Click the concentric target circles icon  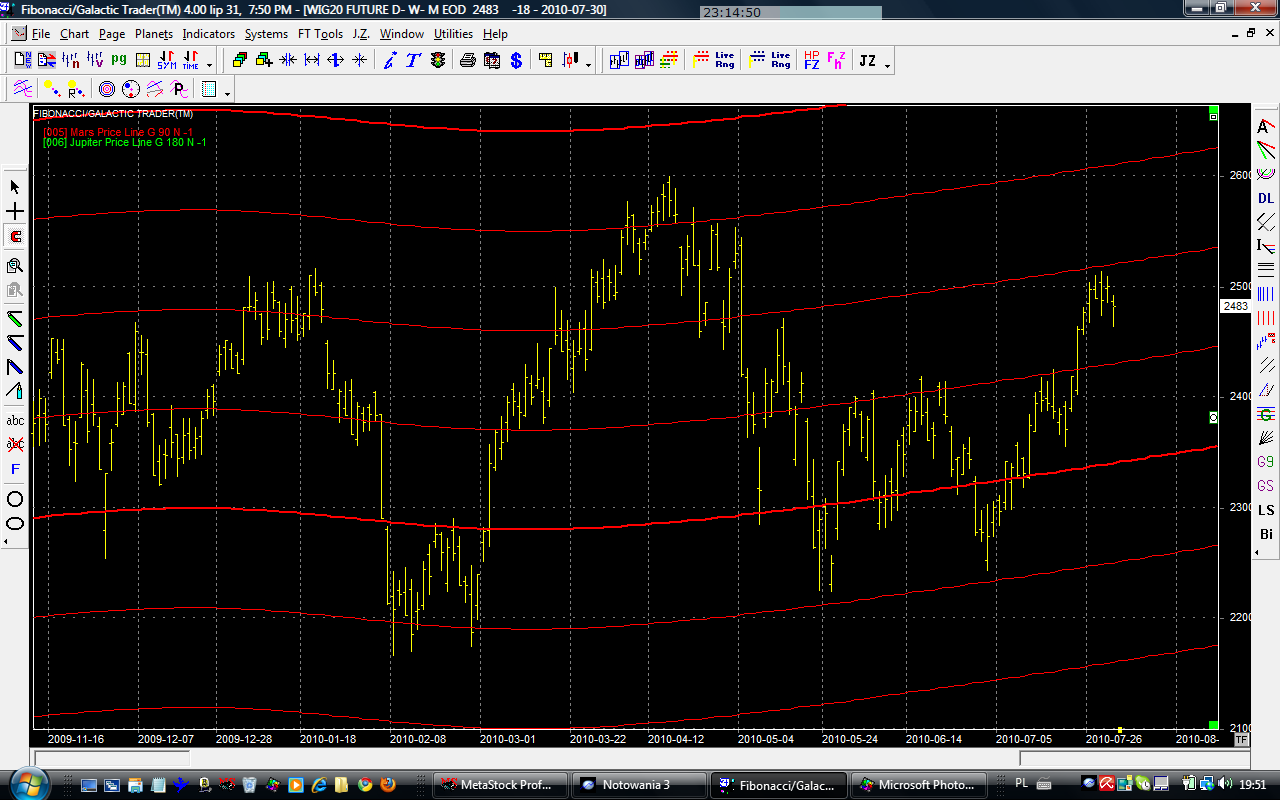(x=107, y=89)
